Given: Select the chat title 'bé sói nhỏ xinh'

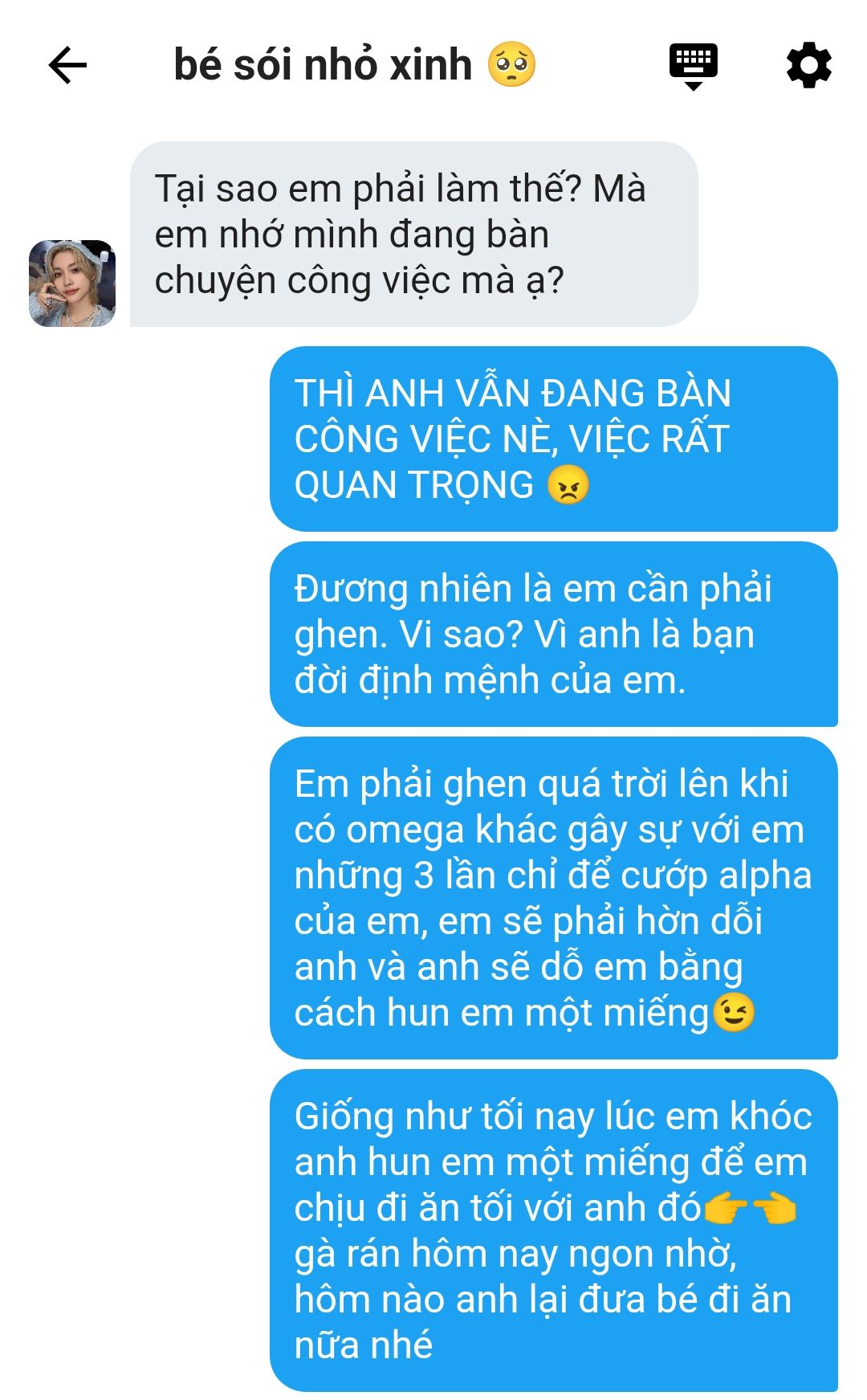Looking at the screenshot, I should [x=323, y=65].
